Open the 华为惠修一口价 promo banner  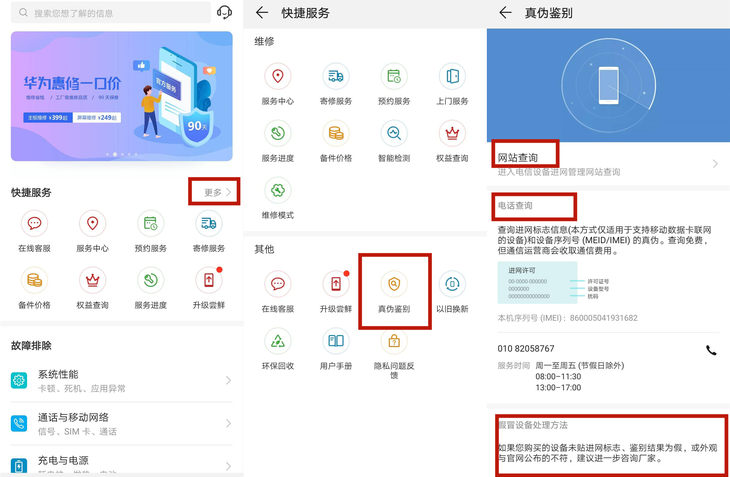click(122, 96)
